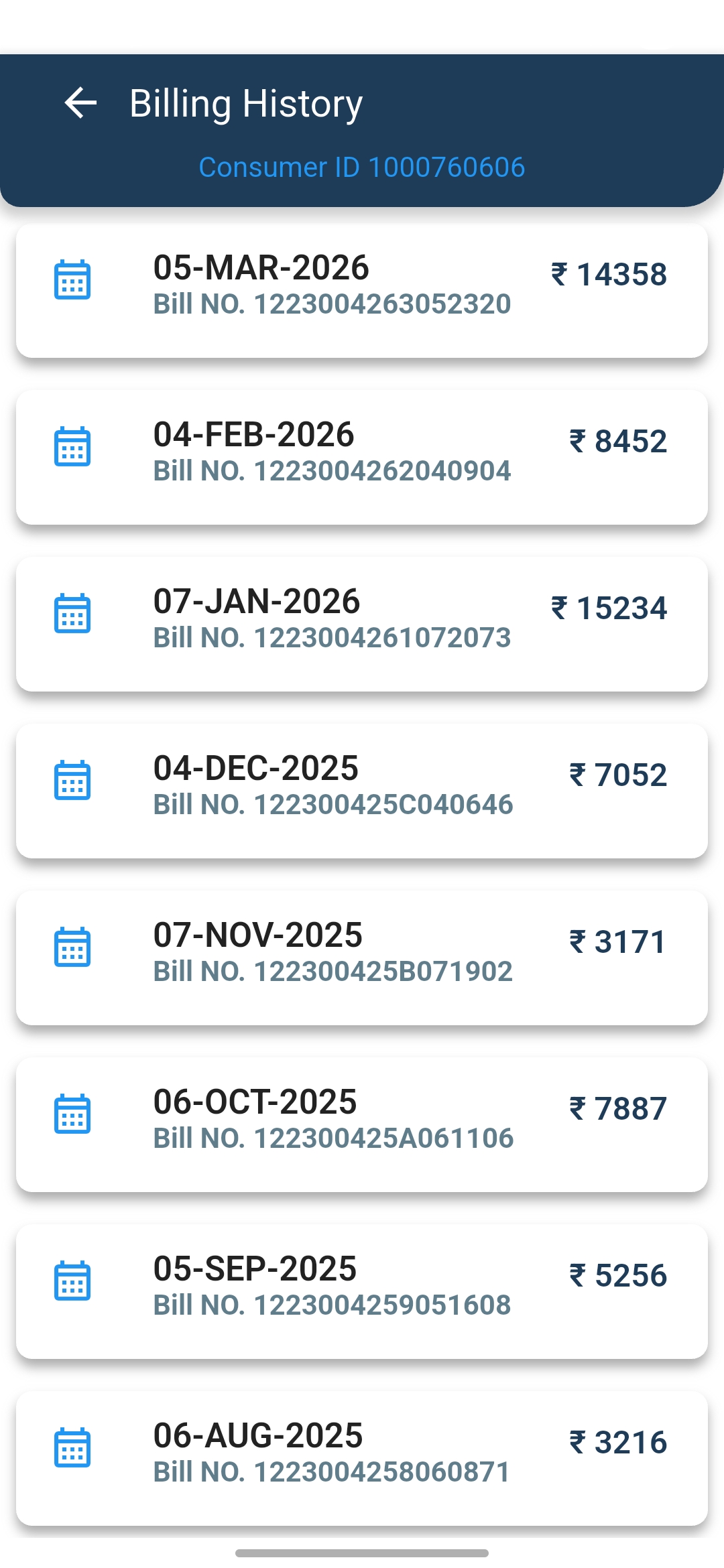
Task: Click calendar icon beside 05-MAR-2026 bill
Action: point(72,279)
